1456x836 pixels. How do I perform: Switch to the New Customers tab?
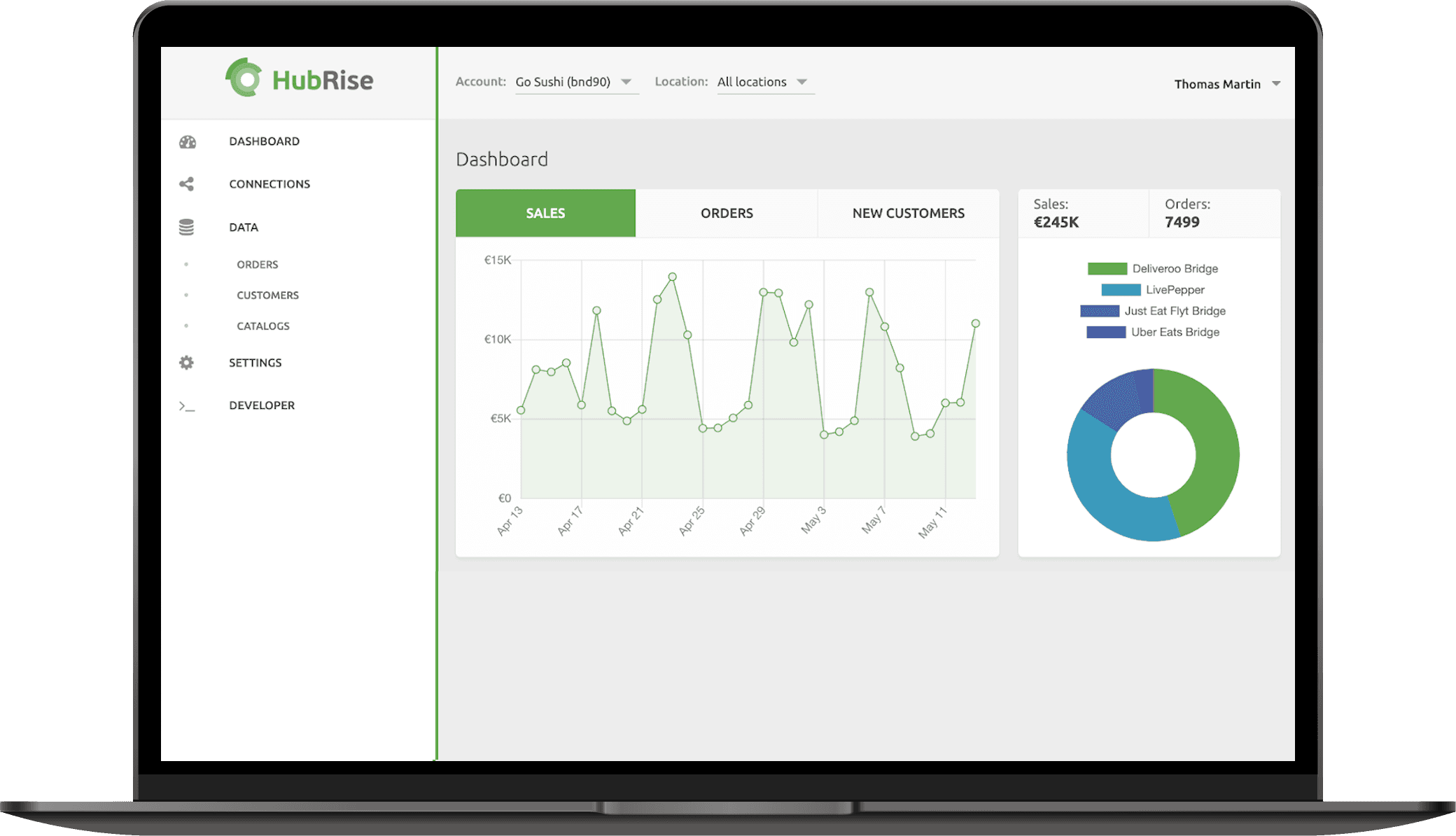click(907, 212)
